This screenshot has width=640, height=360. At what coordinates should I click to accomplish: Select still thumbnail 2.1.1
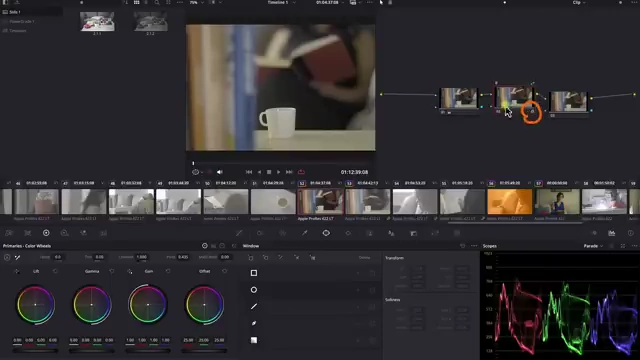(x=97, y=21)
